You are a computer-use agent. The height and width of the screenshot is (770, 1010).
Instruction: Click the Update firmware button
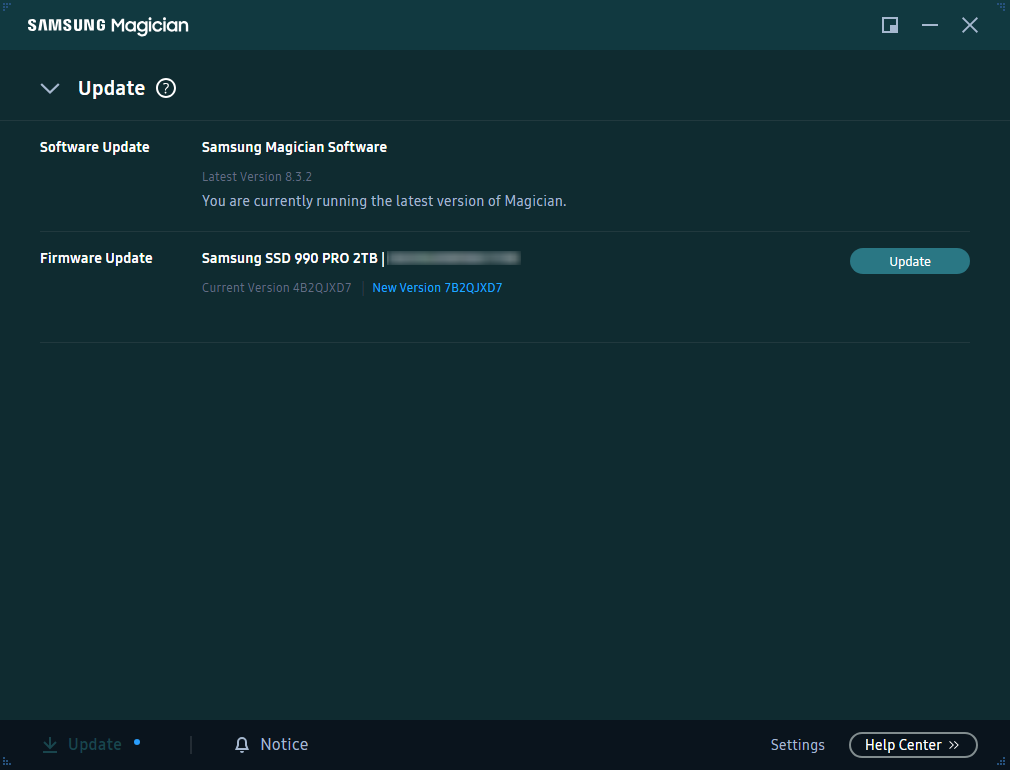pyautogui.click(x=910, y=261)
